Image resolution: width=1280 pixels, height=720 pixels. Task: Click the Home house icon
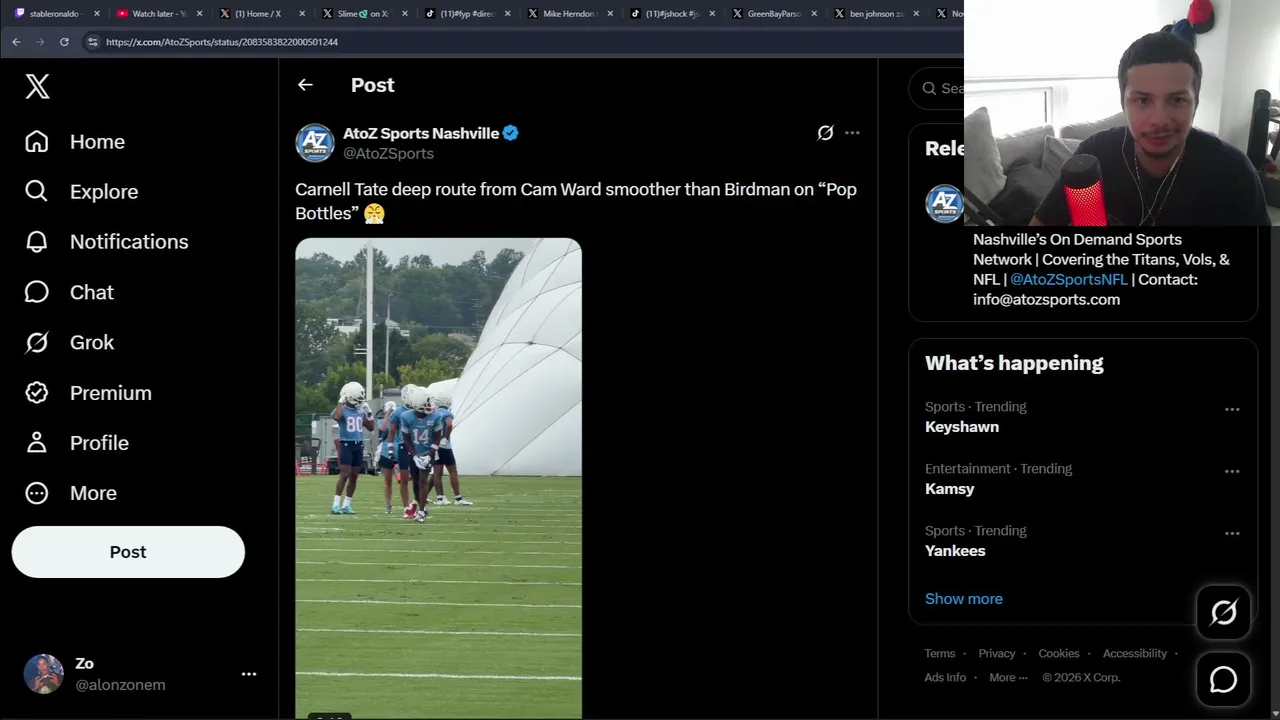tap(37, 142)
